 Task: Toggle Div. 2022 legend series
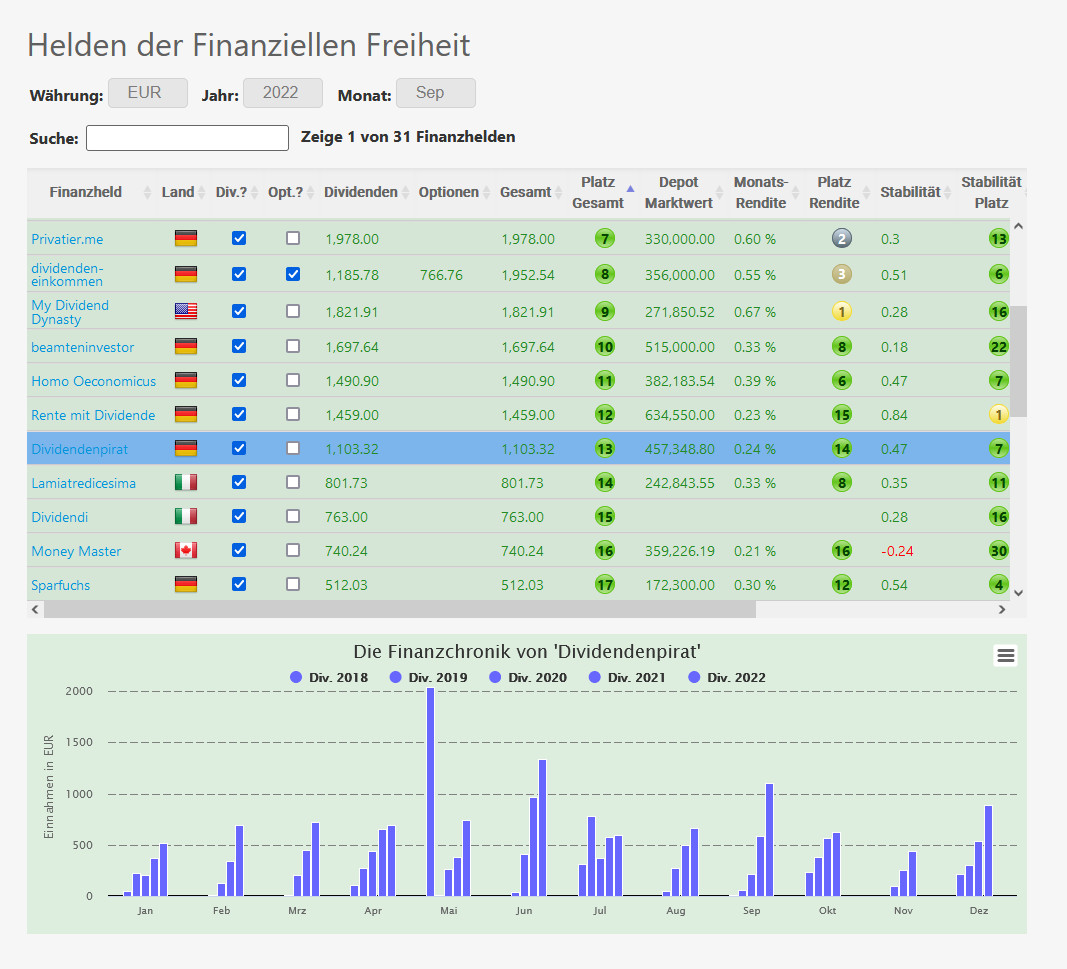[727, 677]
